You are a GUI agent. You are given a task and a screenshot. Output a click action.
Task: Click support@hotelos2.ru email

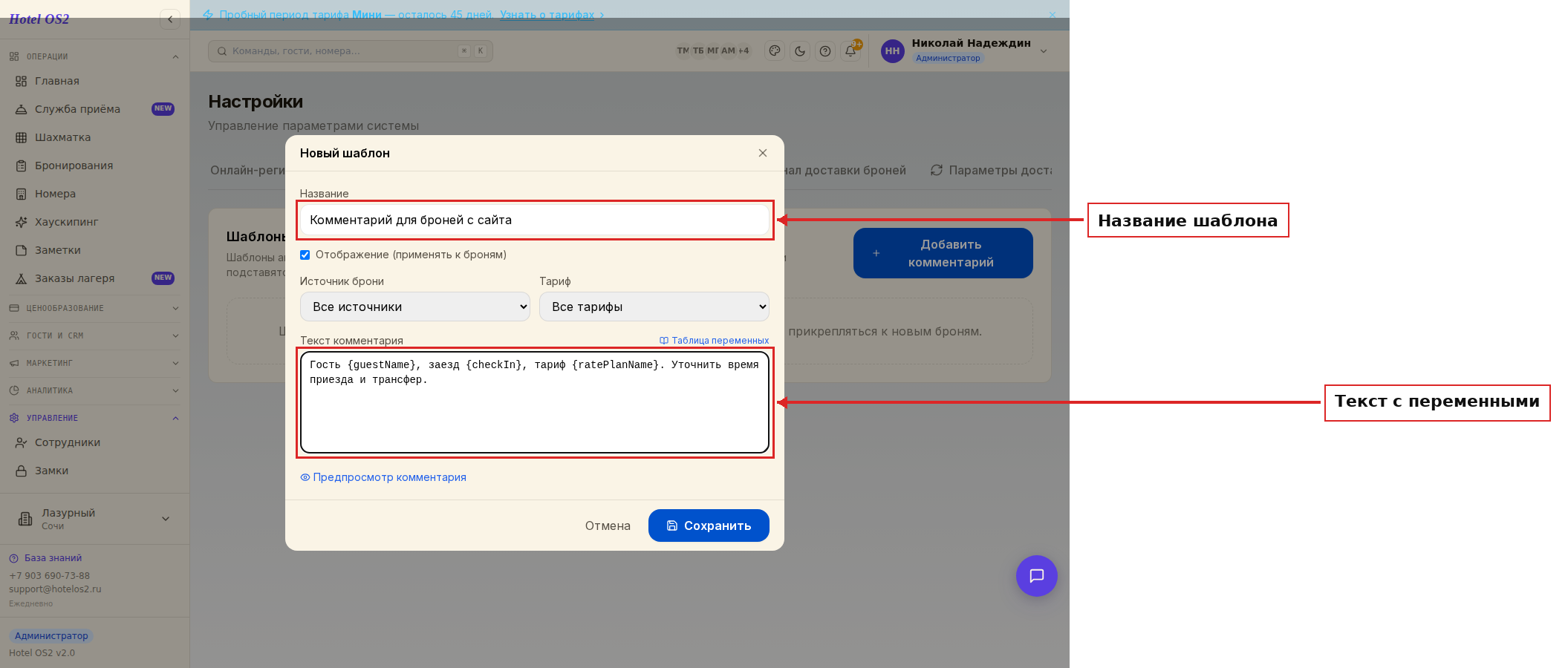pos(55,589)
